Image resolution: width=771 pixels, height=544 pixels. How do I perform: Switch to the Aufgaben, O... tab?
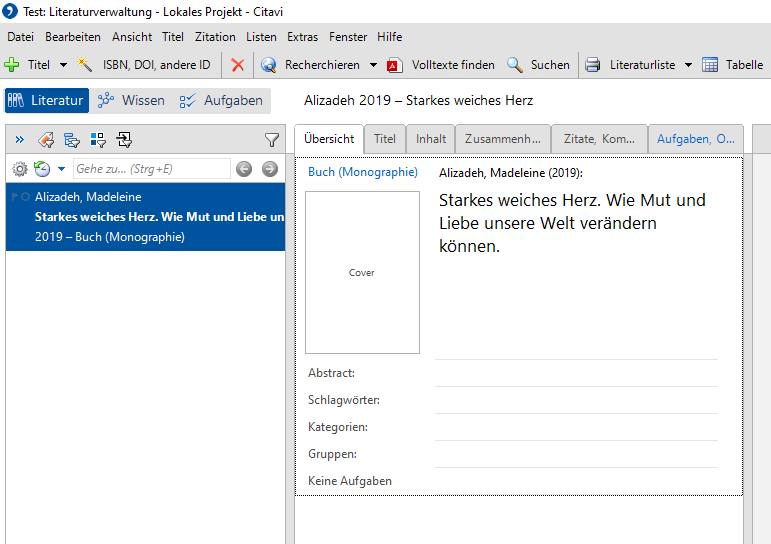(x=696, y=139)
